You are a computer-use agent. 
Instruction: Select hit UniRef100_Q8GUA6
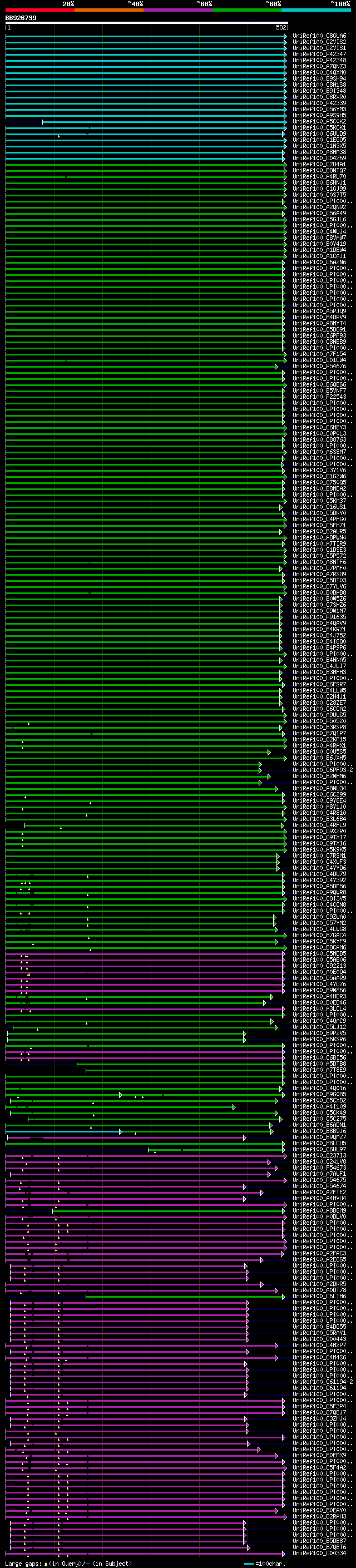click(319, 36)
